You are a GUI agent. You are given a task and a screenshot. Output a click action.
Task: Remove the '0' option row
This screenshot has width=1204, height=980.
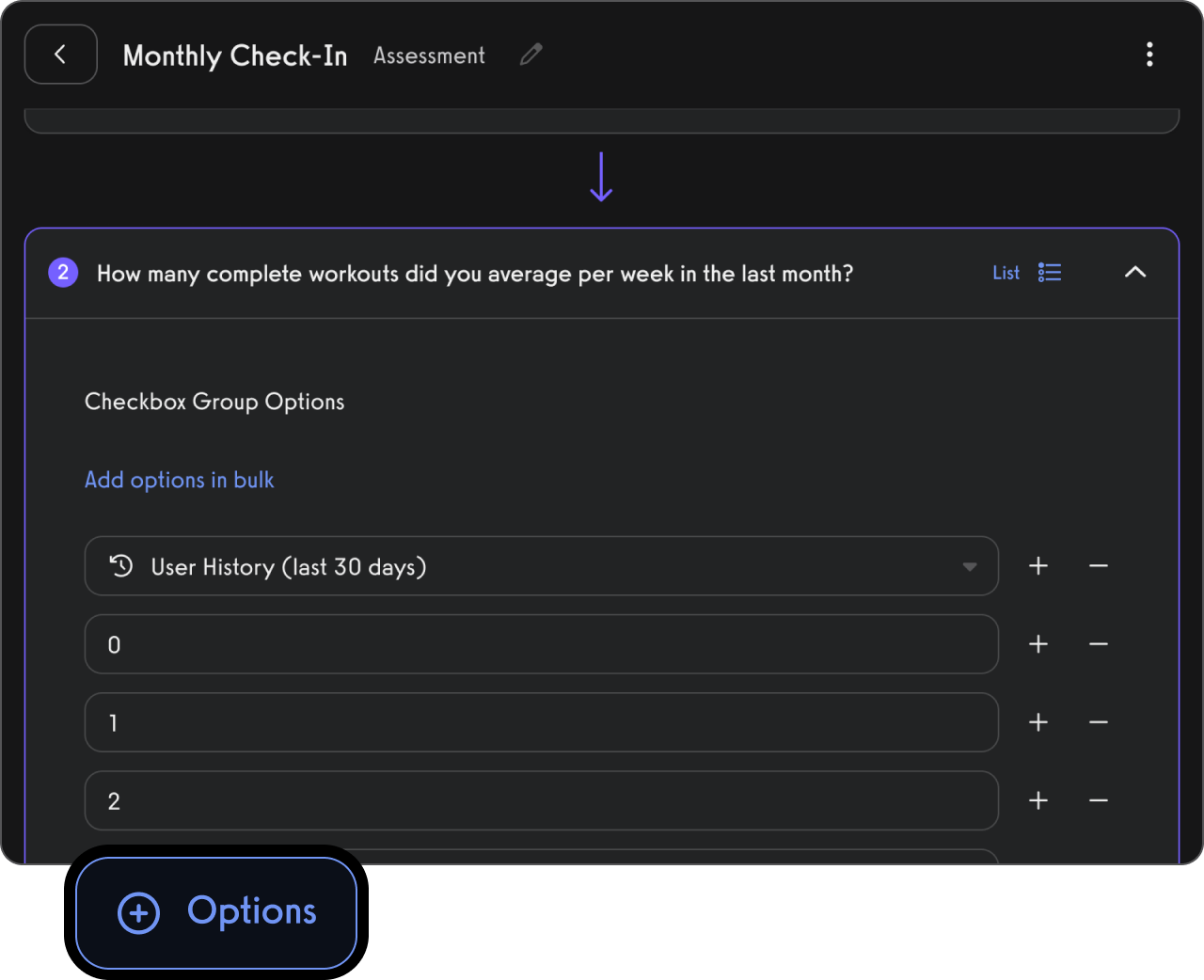pos(1099,644)
